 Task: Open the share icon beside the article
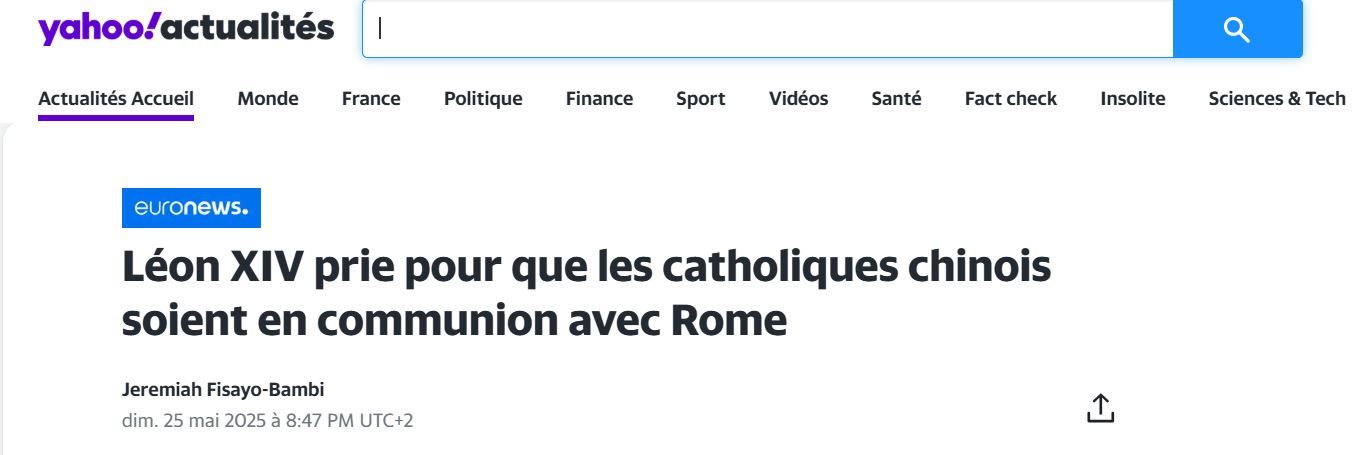coord(1100,408)
